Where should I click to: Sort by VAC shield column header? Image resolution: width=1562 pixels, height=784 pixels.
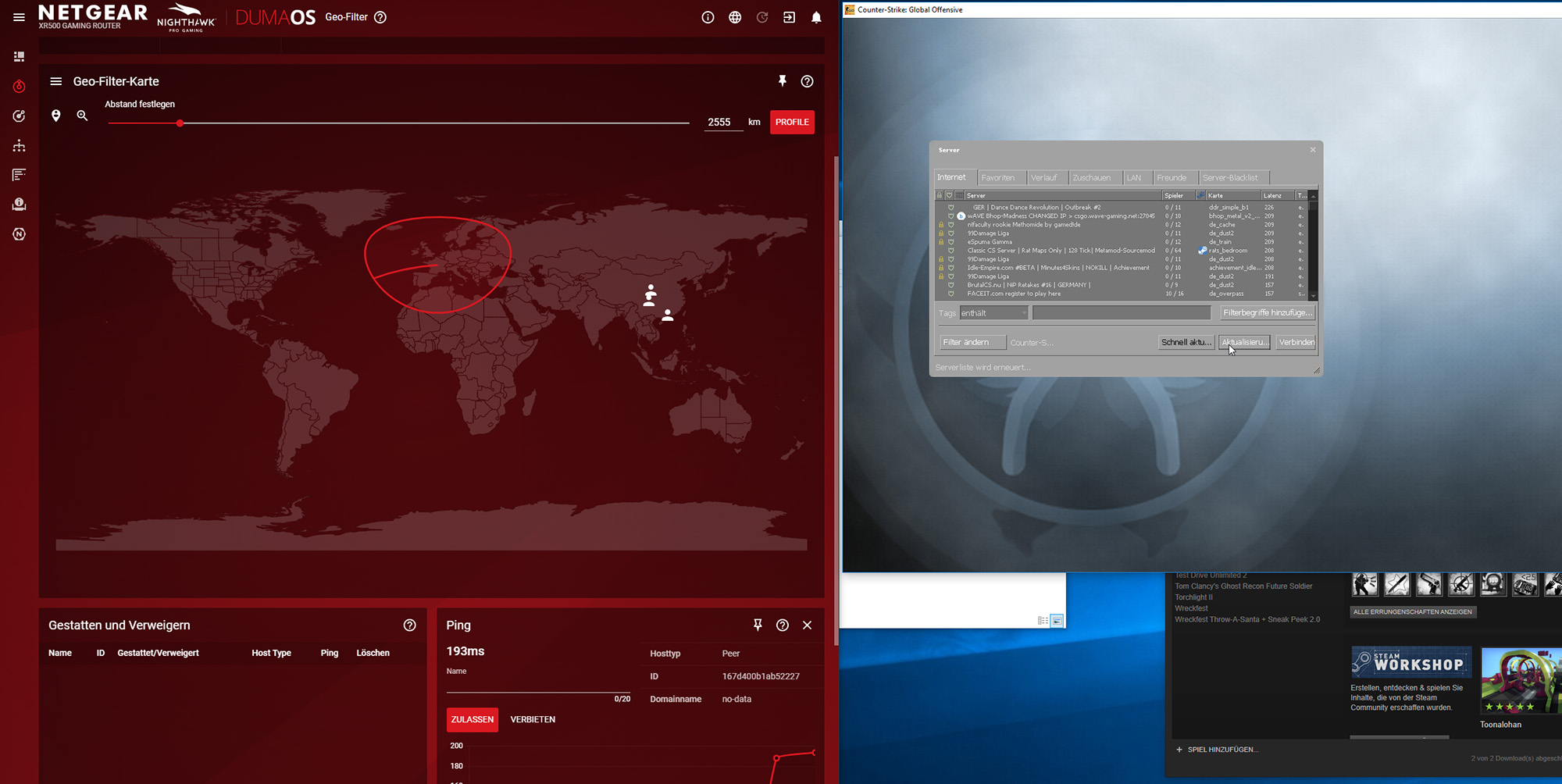click(950, 195)
